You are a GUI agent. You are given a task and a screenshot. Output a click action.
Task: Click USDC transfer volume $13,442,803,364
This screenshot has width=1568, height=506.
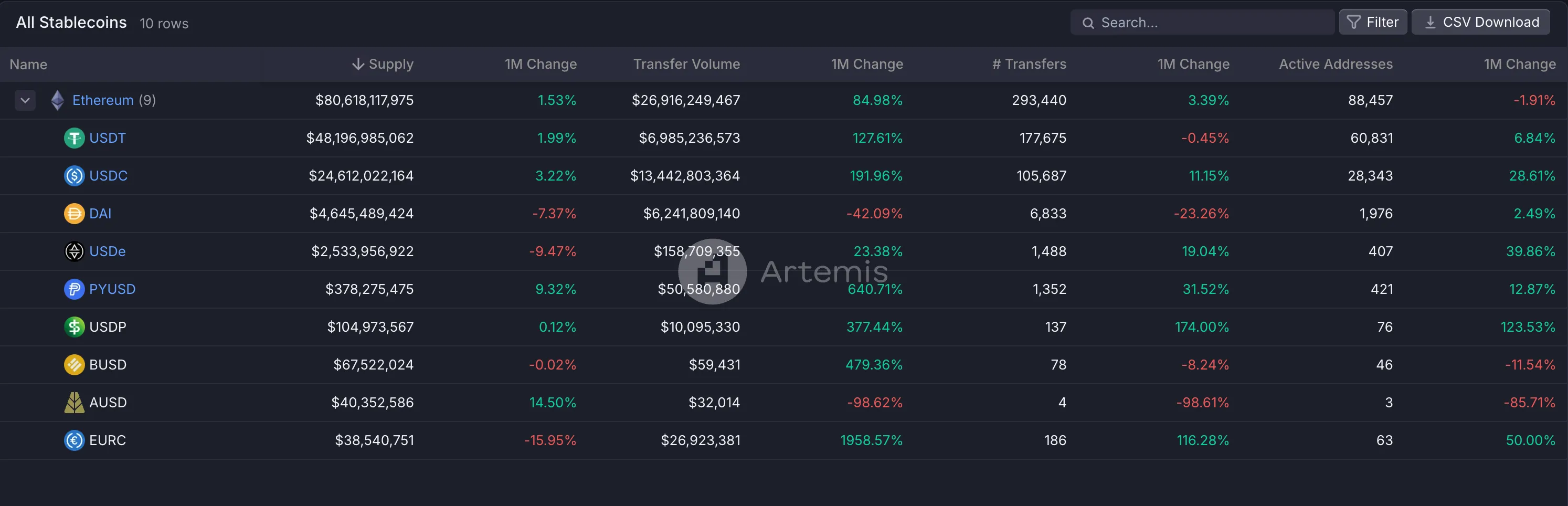pyautogui.click(x=685, y=176)
